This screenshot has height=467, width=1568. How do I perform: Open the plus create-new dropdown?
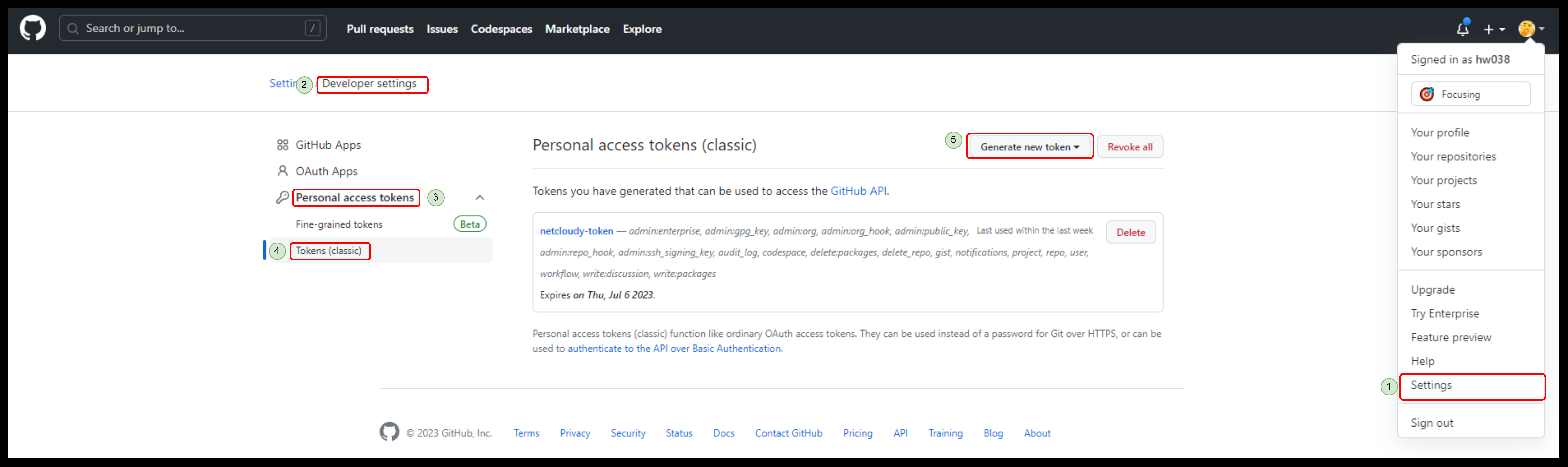point(1493,29)
